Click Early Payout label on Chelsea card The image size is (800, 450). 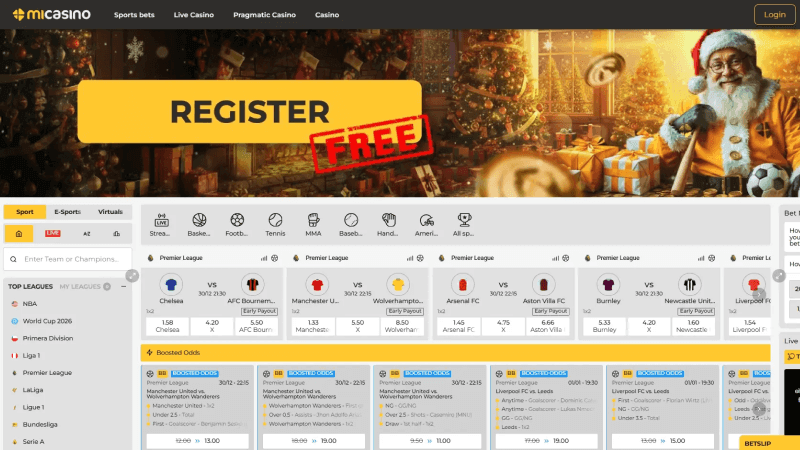pos(260,311)
